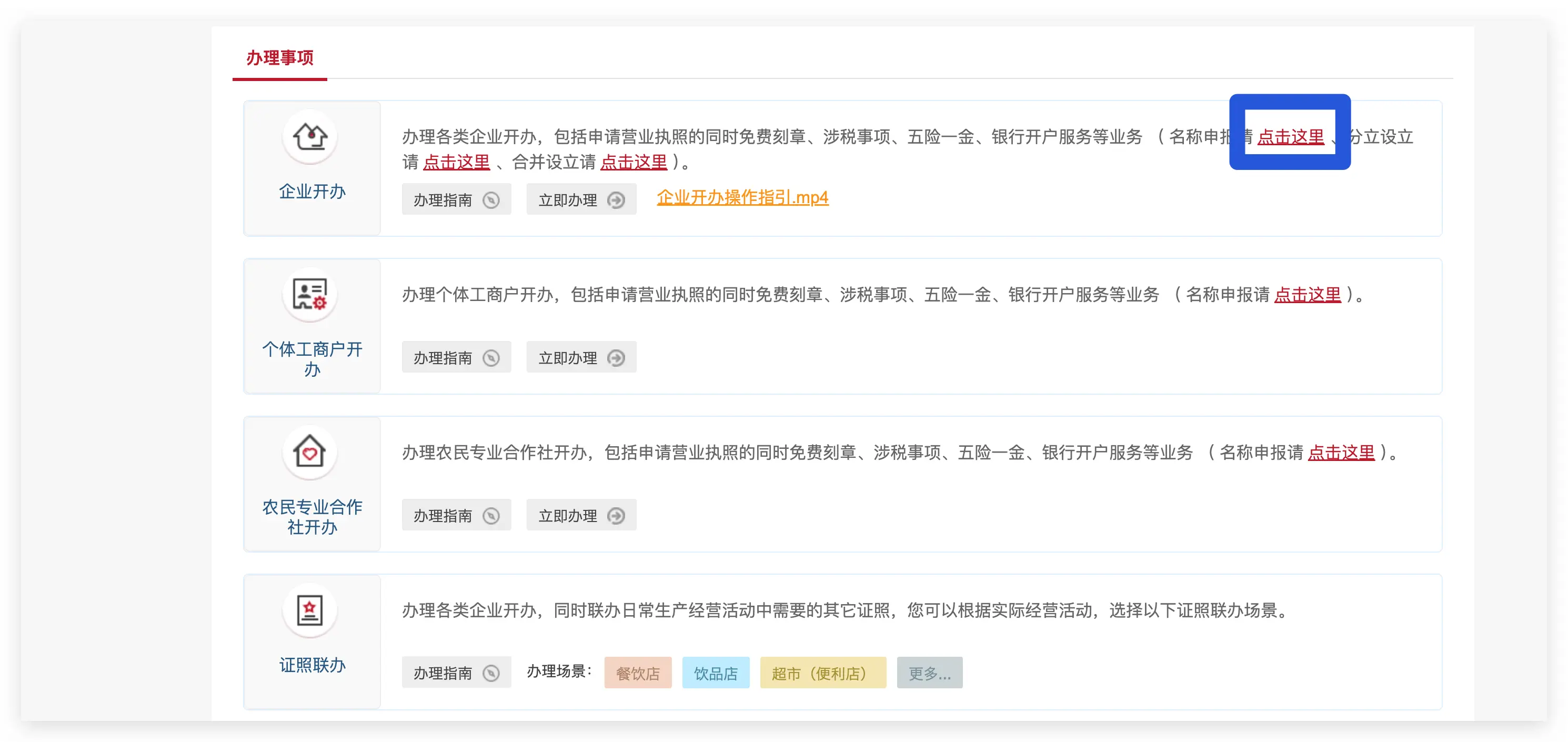Viewport: 1568px width, 742px height.
Task: Click 办理指南 icon in 证照联办 row
Action: [491, 673]
